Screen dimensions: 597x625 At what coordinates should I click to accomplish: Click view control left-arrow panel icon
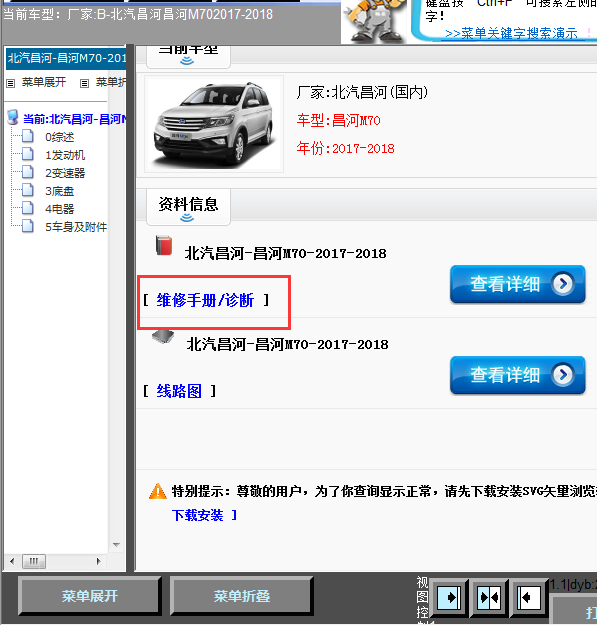(529, 597)
